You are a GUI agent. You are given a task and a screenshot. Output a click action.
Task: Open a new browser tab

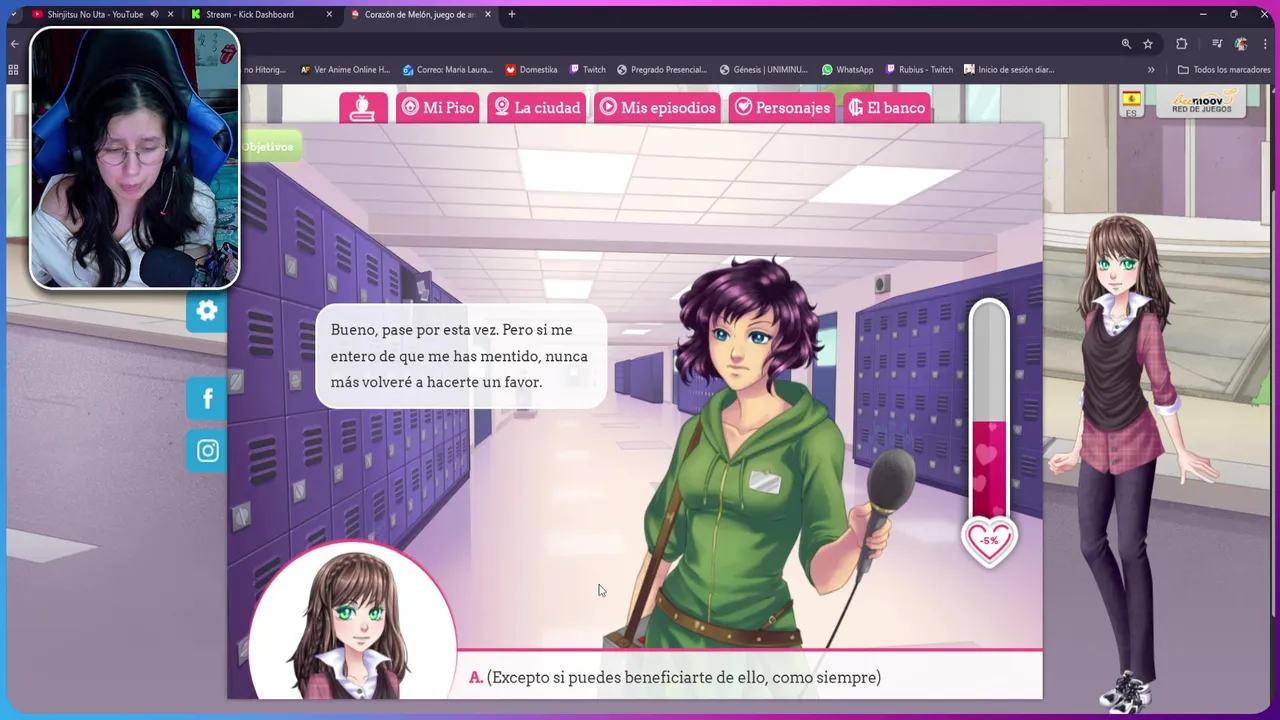click(x=512, y=14)
